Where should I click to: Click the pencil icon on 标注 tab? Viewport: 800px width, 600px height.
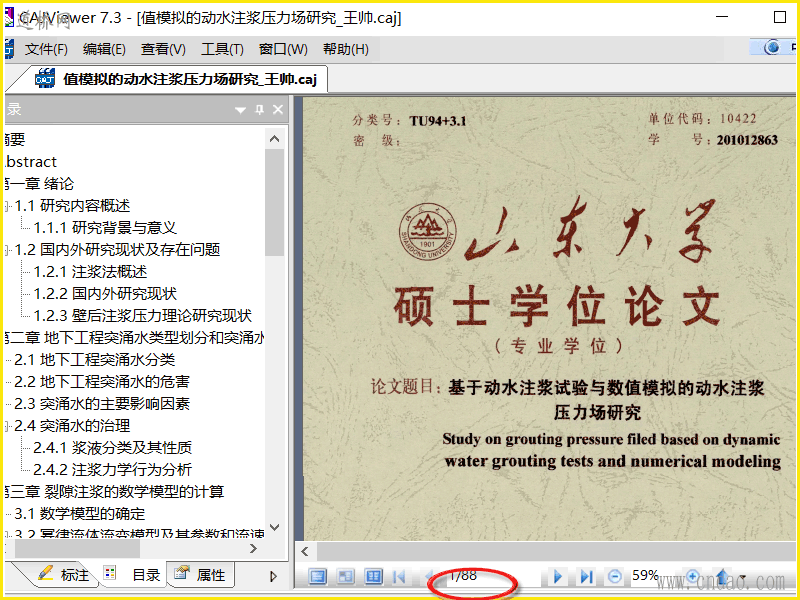45,573
